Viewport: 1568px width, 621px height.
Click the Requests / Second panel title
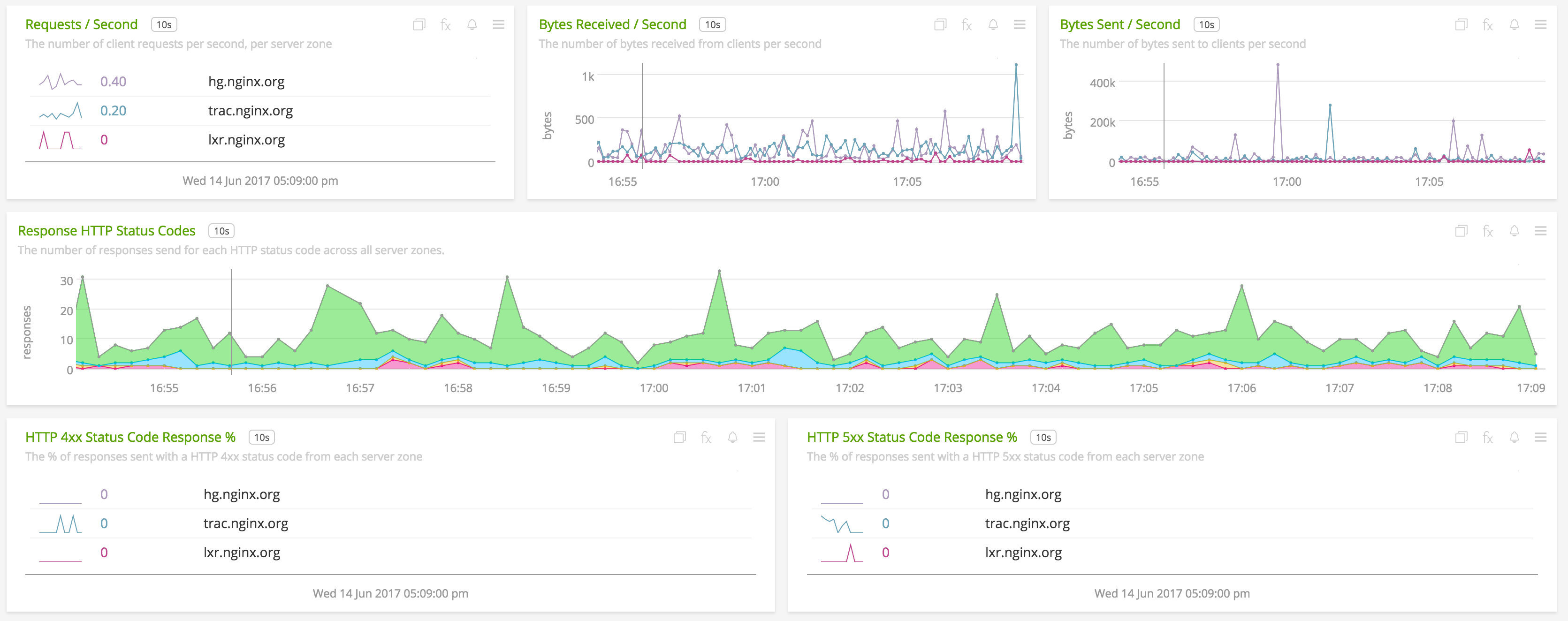tap(82, 24)
